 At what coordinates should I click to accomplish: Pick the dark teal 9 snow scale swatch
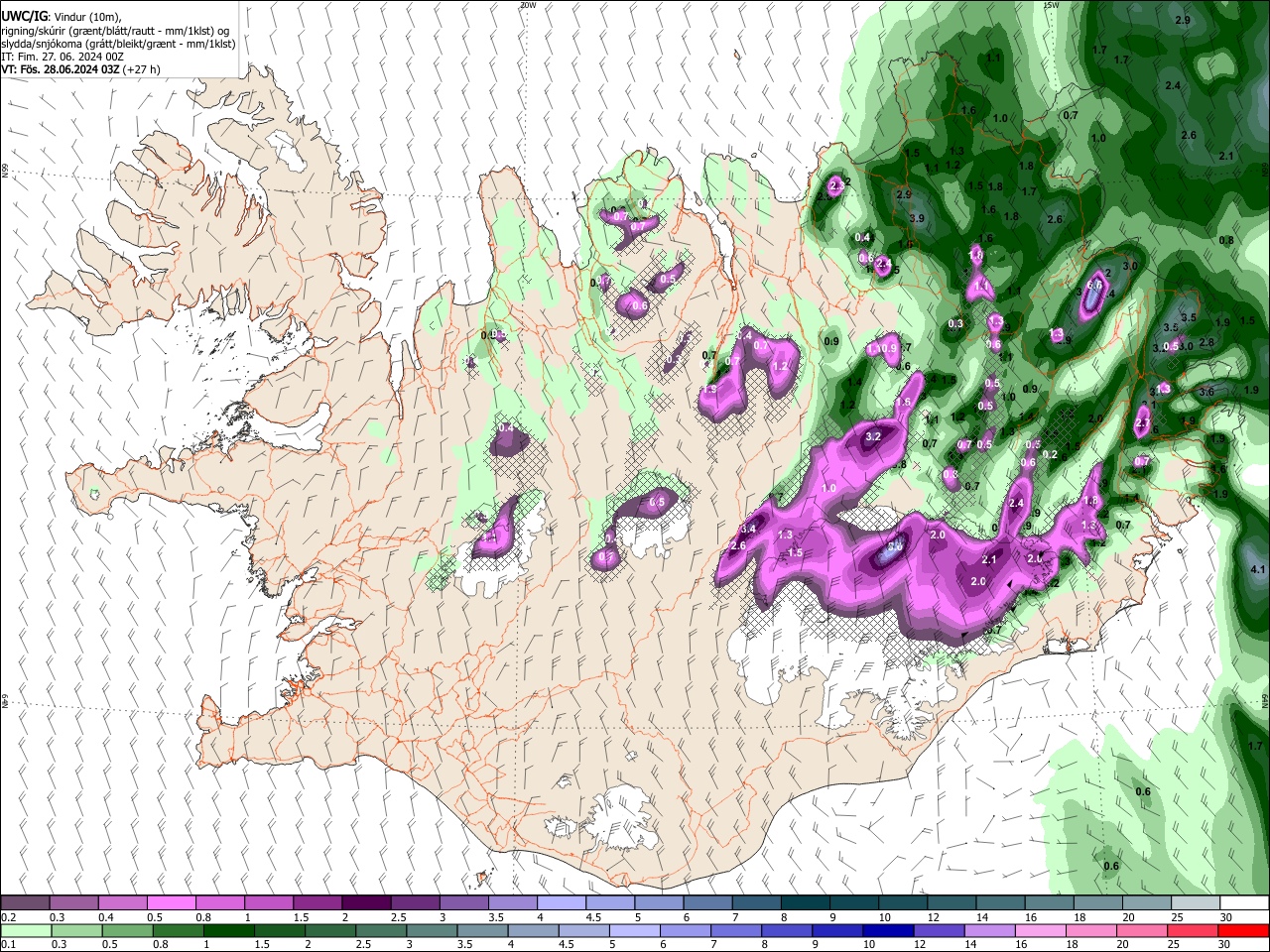(x=854, y=903)
